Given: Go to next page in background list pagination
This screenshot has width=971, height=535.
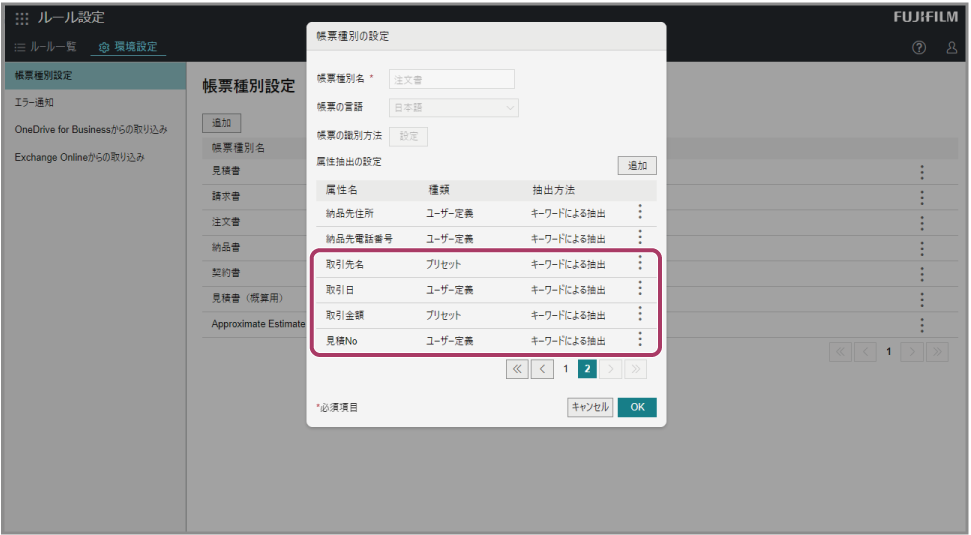Looking at the screenshot, I should tap(912, 352).
